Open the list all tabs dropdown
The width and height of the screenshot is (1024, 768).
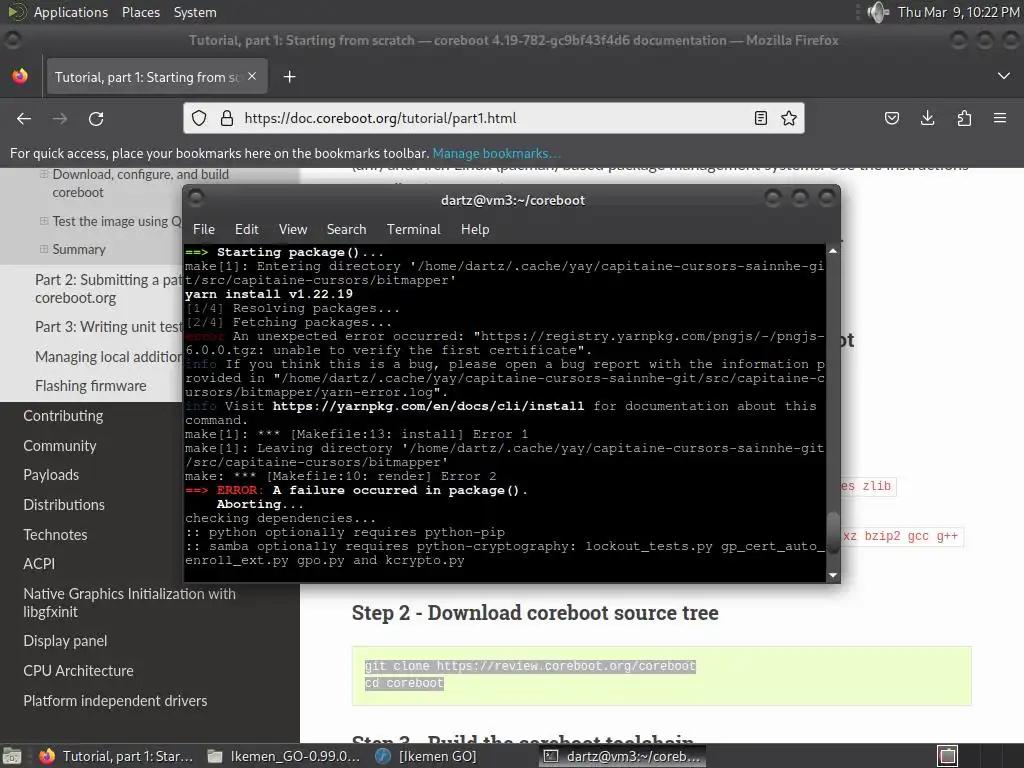1004,76
